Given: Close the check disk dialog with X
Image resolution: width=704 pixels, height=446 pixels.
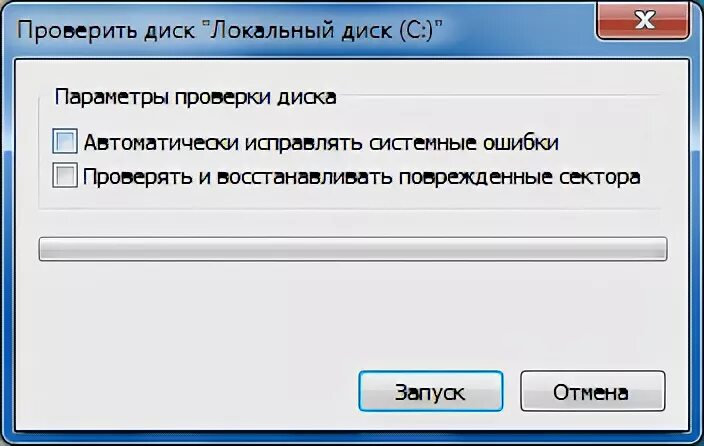Looking at the screenshot, I should pyautogui.click(x=643, y=20).
